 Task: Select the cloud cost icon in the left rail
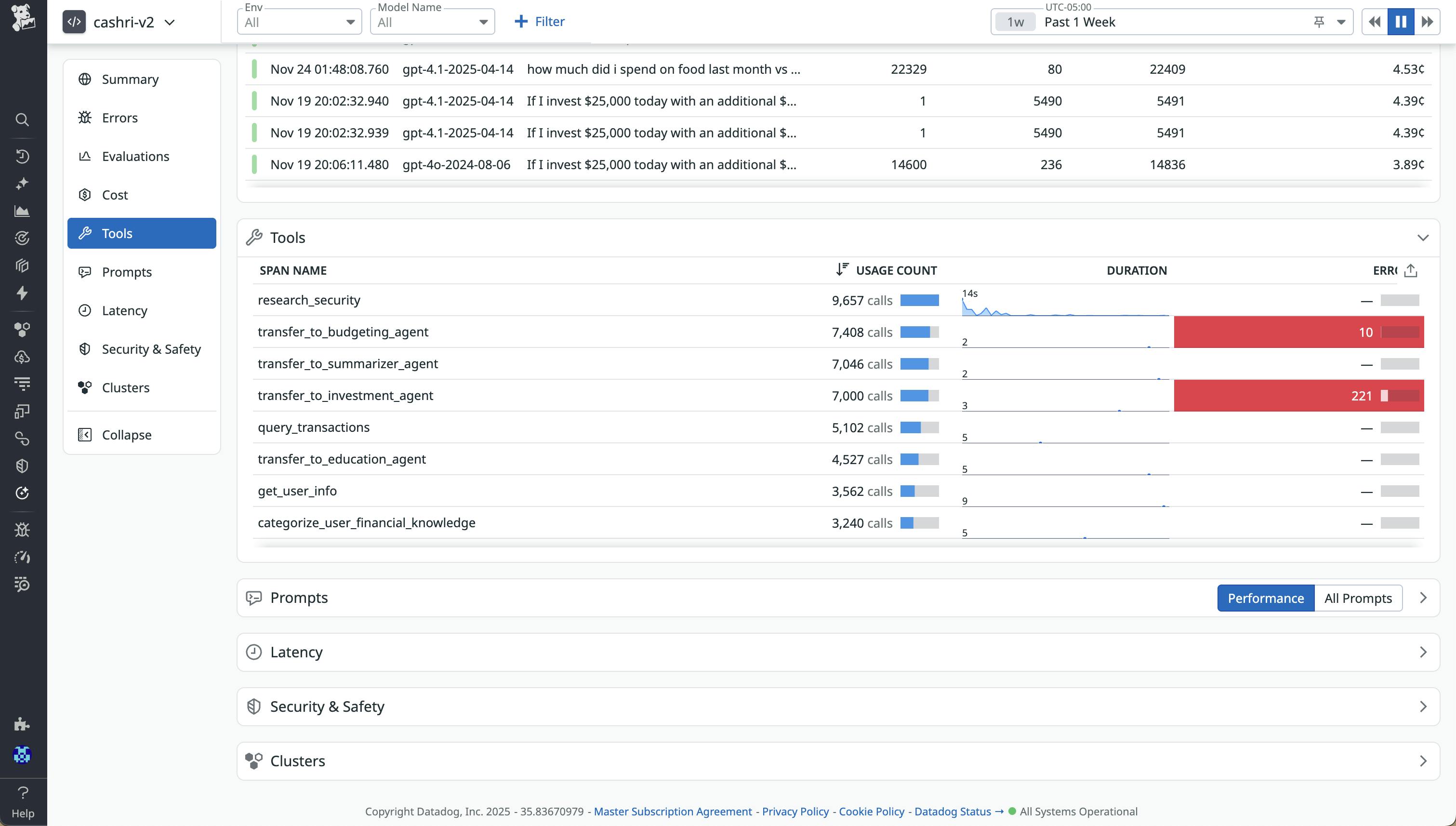tap(22, 356)
